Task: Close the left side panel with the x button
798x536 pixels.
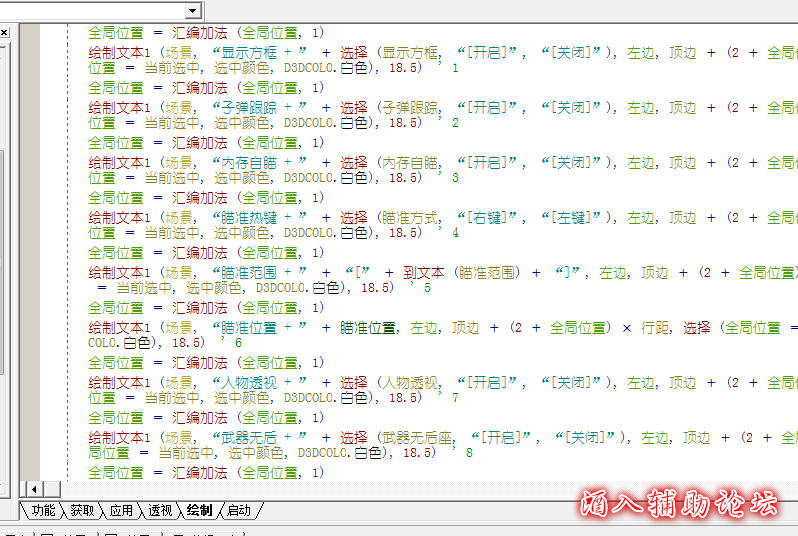Action: coord(4,33)
